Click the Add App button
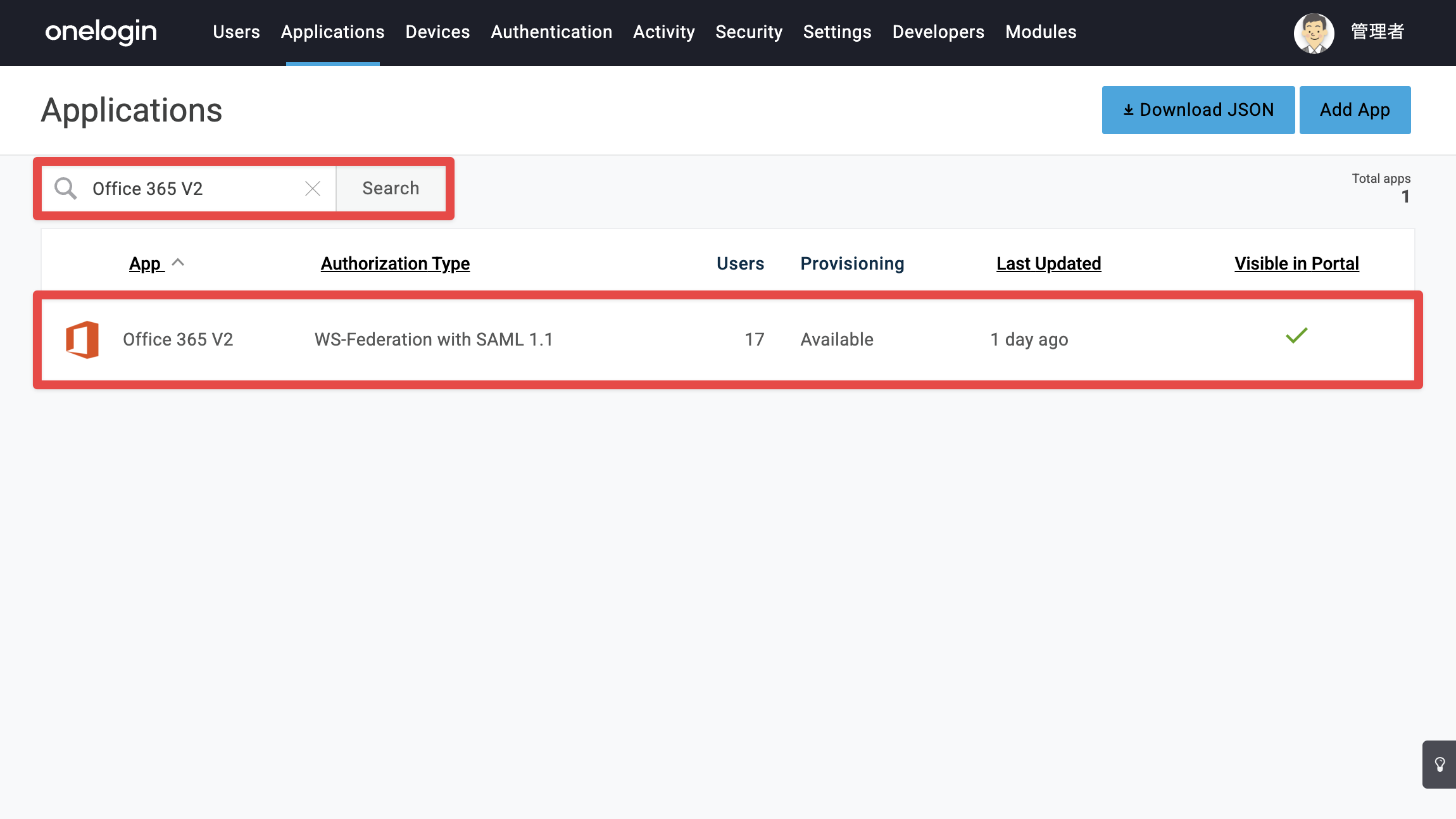Viewport: 1456px width, 819px height. (x=1355, y=110)
